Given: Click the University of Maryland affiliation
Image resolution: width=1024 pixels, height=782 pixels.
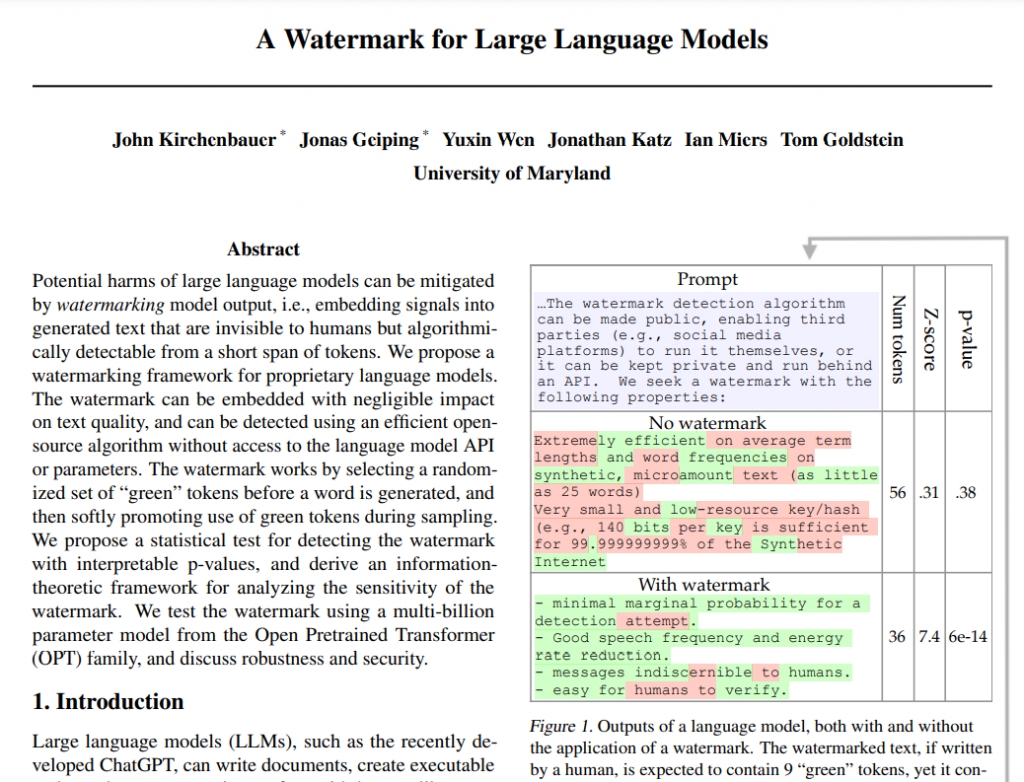Looking at the screenshot, I should [512, 173].
